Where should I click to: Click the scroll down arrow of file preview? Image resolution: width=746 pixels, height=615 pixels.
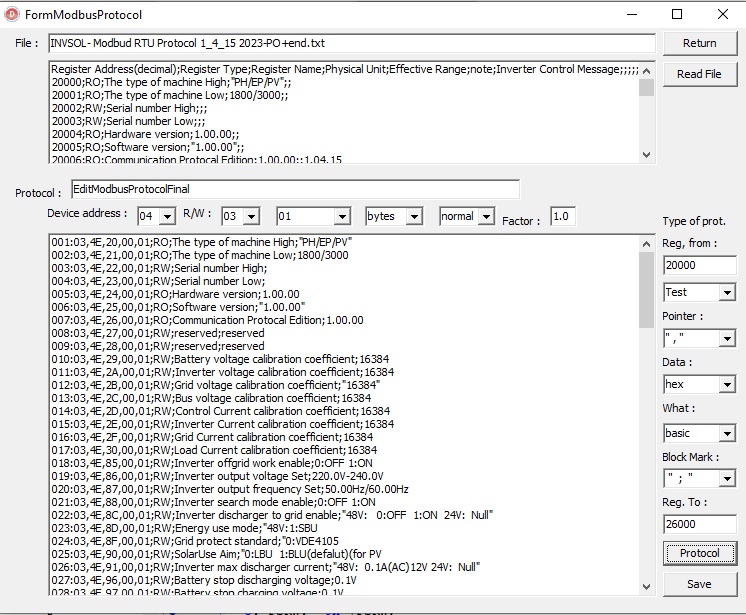[646, 154]
